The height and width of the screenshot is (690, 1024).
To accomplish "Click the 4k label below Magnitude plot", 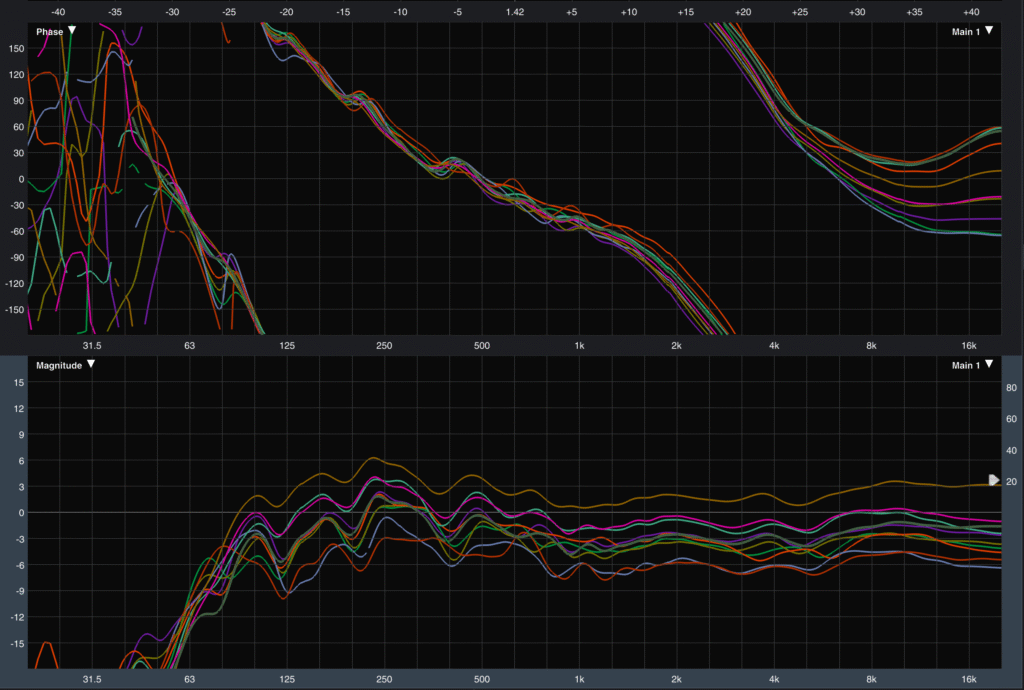I will click(x=774, y=680).
